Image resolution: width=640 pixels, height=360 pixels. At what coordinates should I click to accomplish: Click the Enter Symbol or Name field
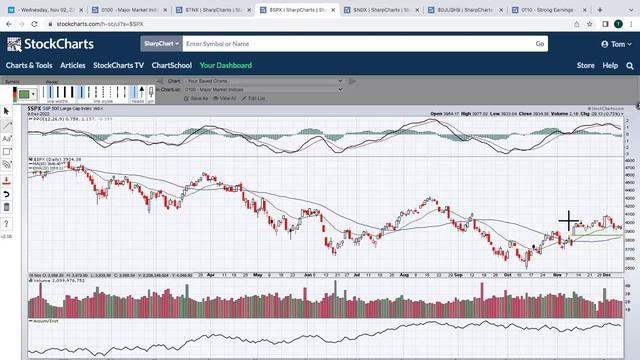358,44
